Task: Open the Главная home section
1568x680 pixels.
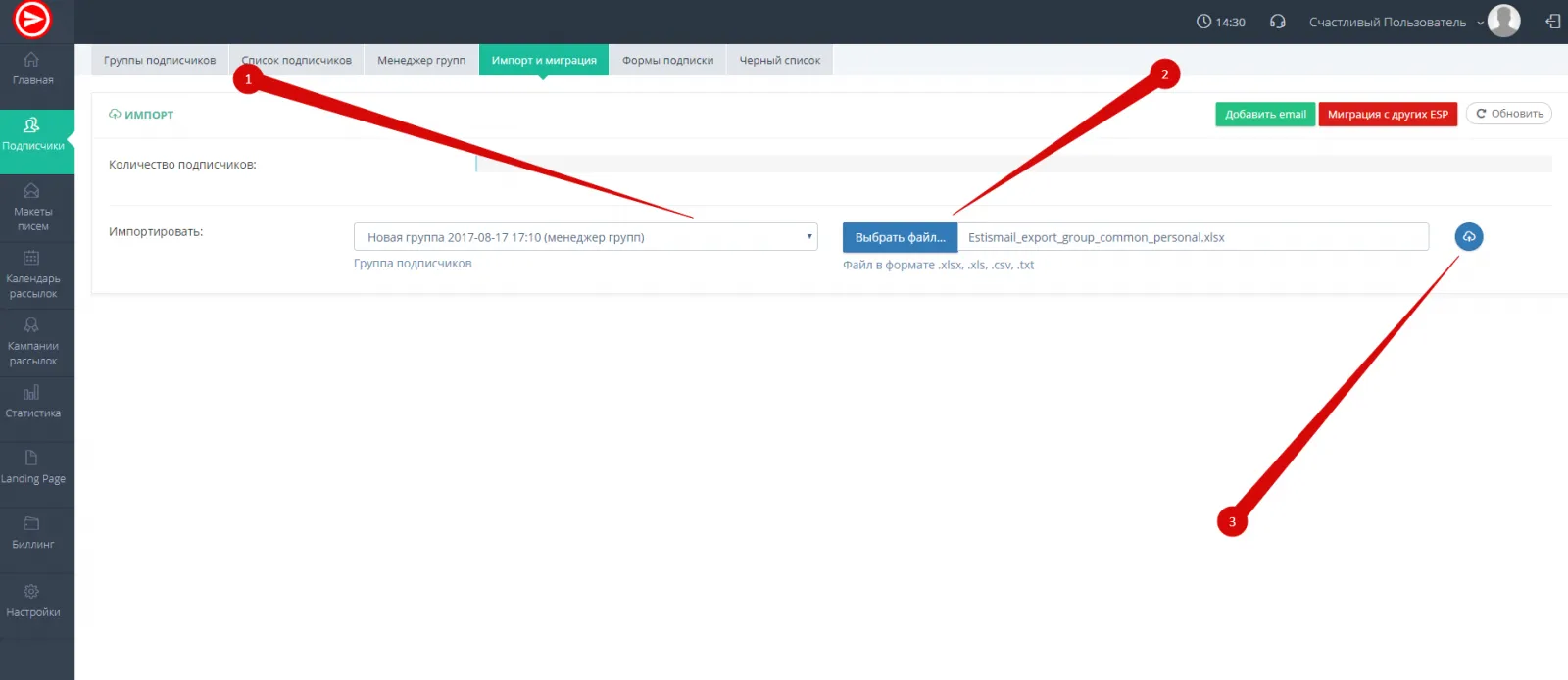Action: click(x=32, y=69)
